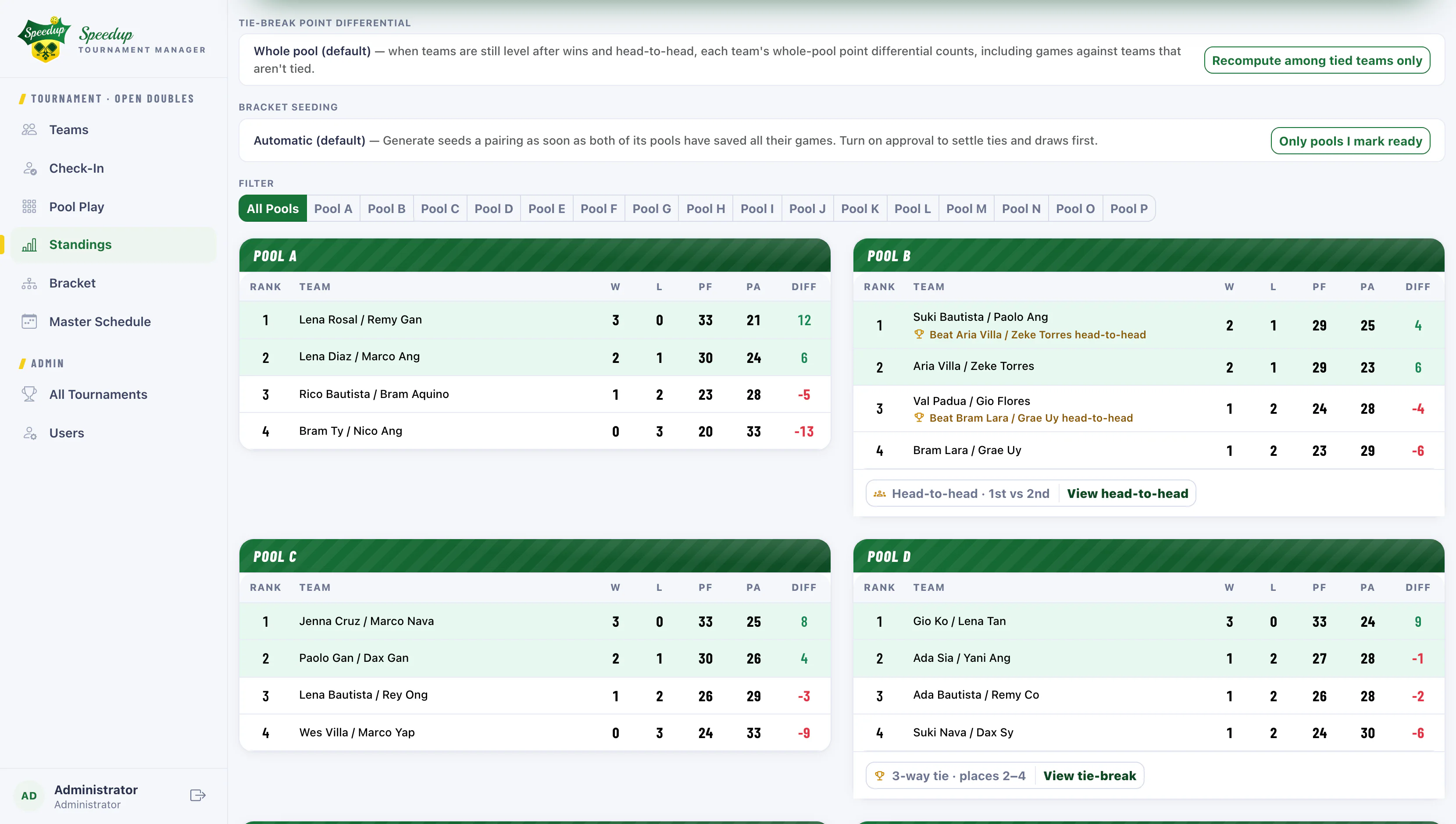Click the Lena Rosal / Remy Gan row
This screenshot has height=824, width=1456.
[535, 320]
